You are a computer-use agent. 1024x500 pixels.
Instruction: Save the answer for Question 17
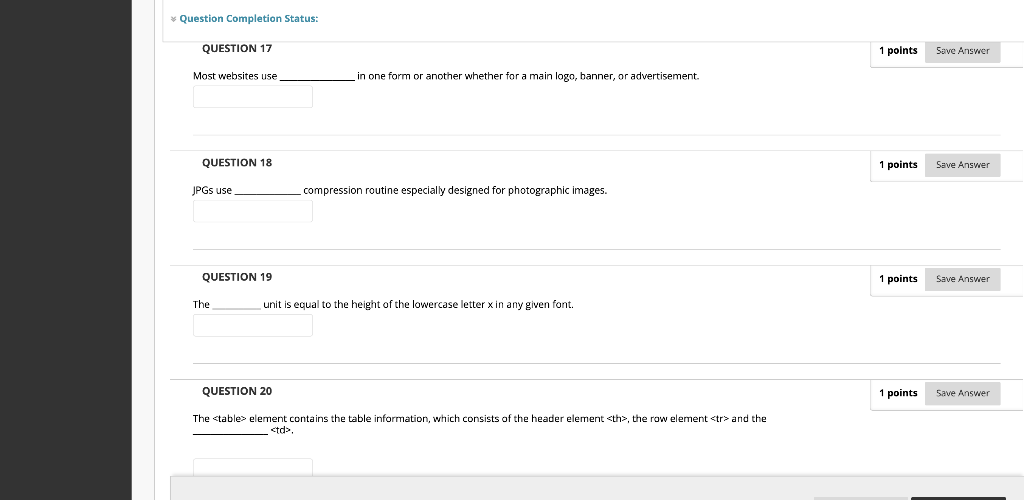pos(962,51)
